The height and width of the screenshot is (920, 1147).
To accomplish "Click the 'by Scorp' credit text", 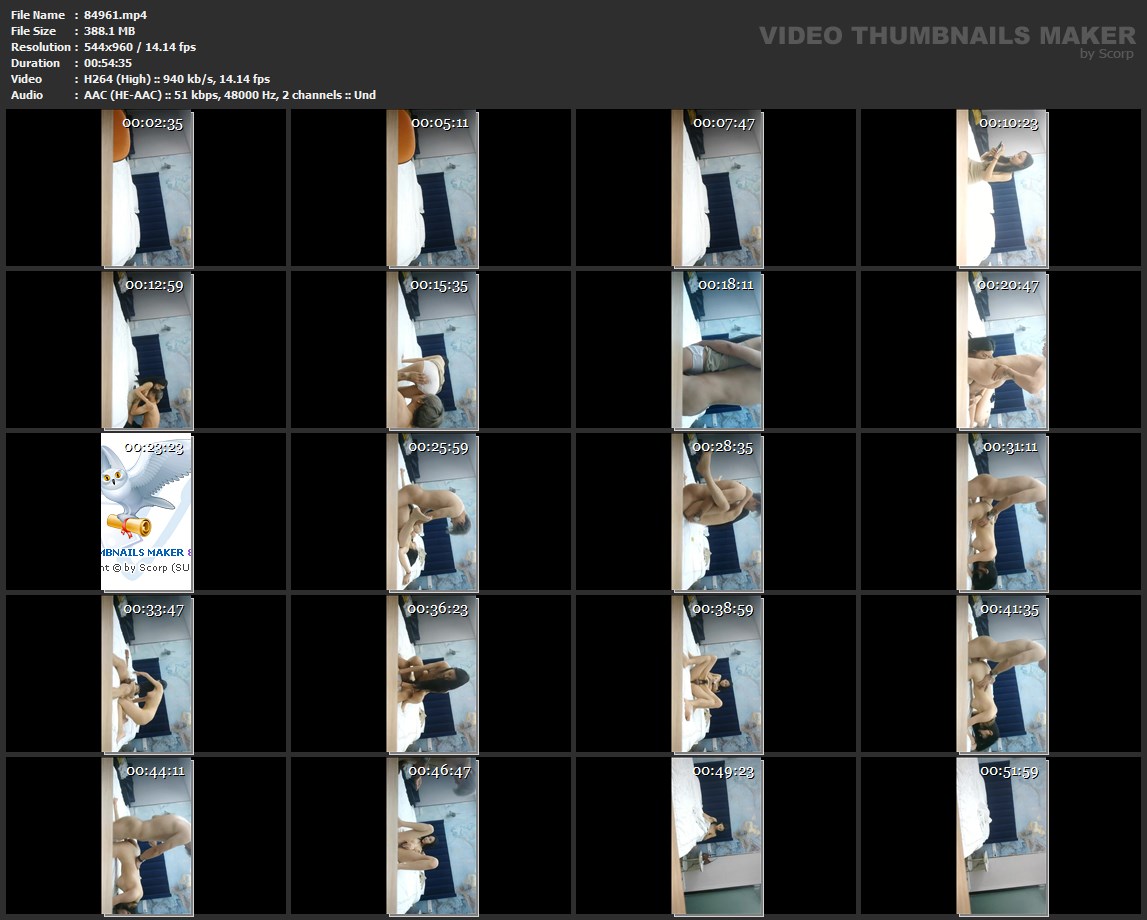I will (x=1107, y=54).
